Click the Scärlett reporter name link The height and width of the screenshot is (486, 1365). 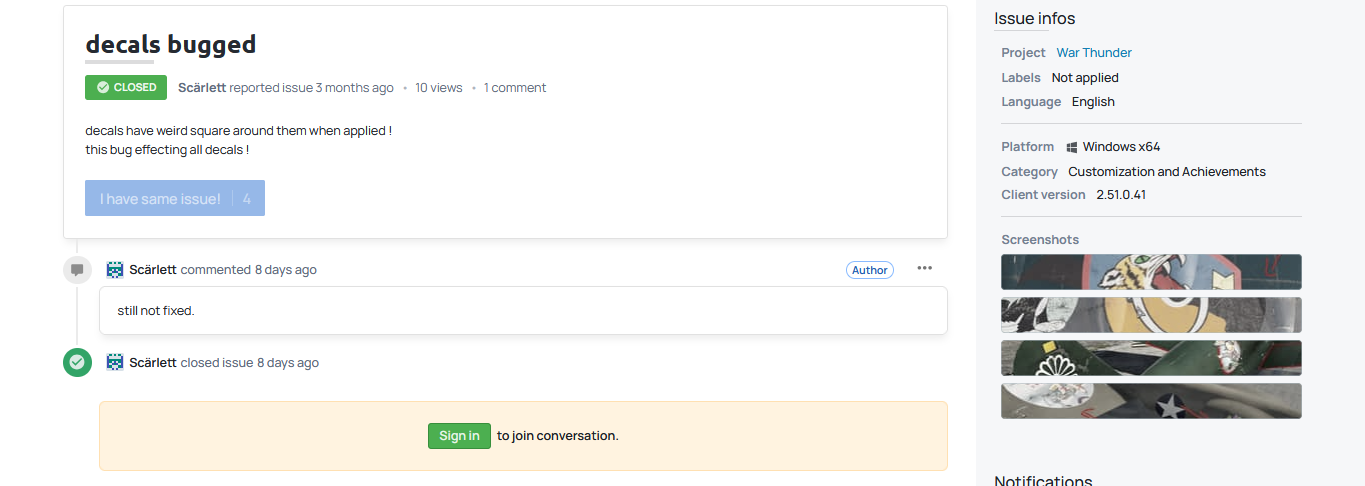[x=202, y=88]
